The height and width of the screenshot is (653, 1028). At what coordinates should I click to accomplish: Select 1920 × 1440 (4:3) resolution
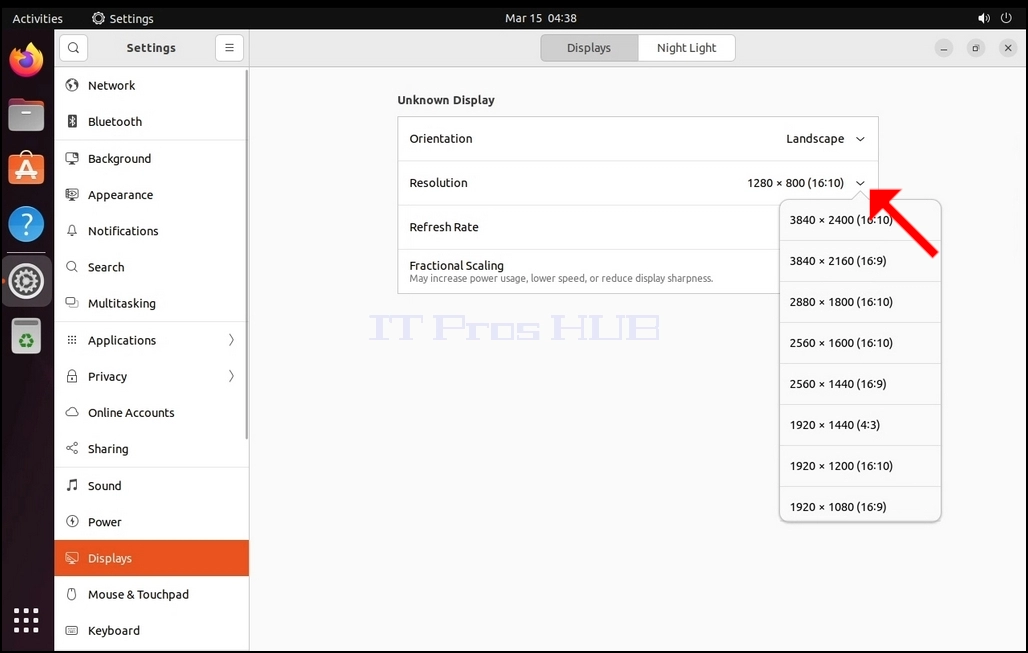pyautogui.click(x=860, y=425)
